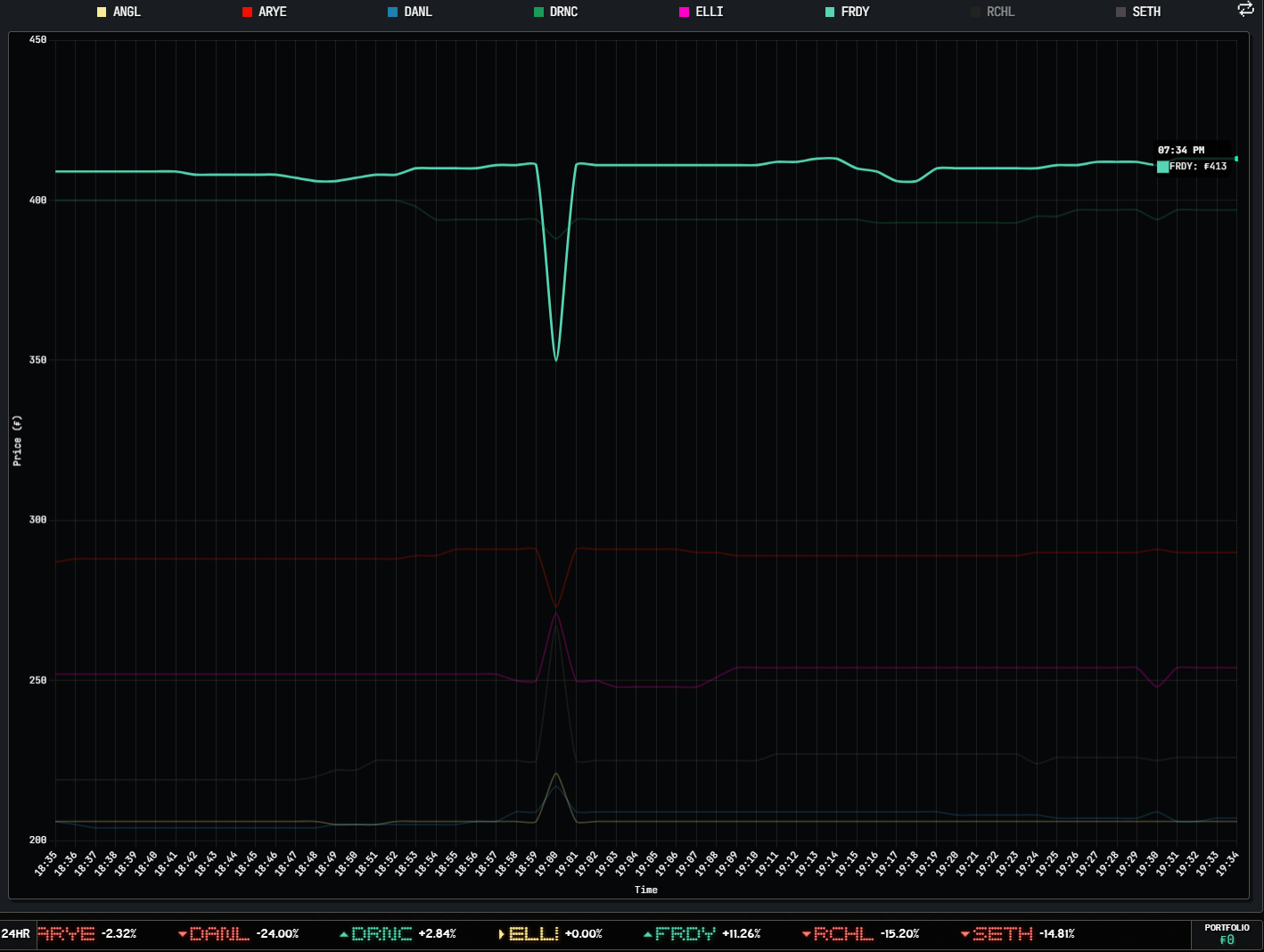Click the 07:34 PM tooltip timestamp
1264x952 pixels.
point(1181,150)
